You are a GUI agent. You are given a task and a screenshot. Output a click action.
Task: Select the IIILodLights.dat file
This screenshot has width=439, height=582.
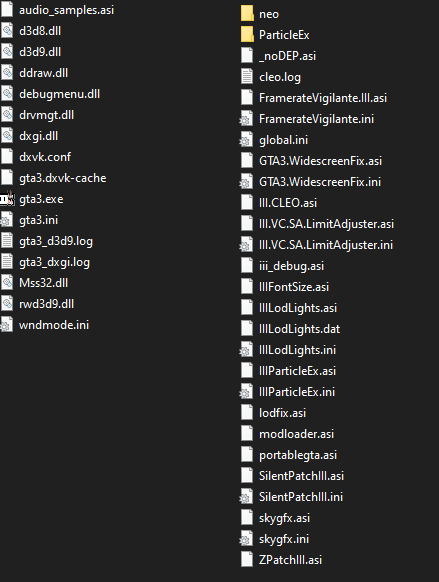pos(291,328)
